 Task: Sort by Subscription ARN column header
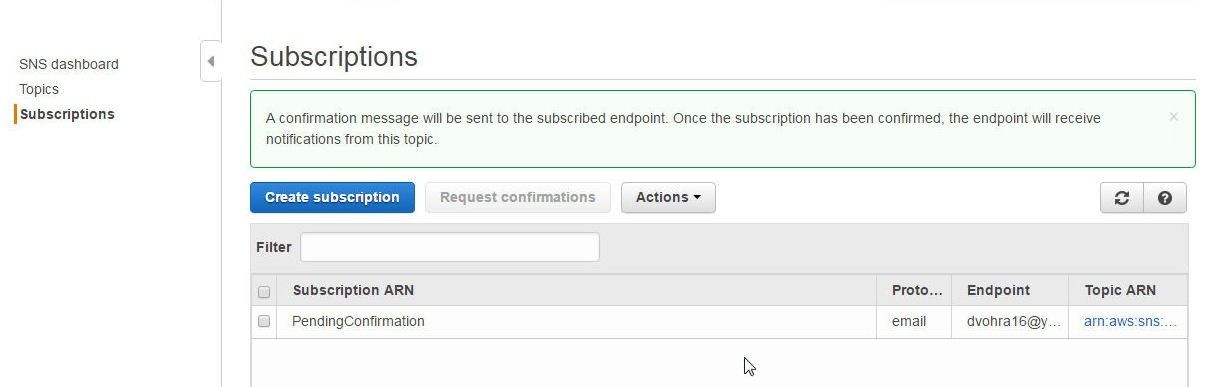[353, 290]
